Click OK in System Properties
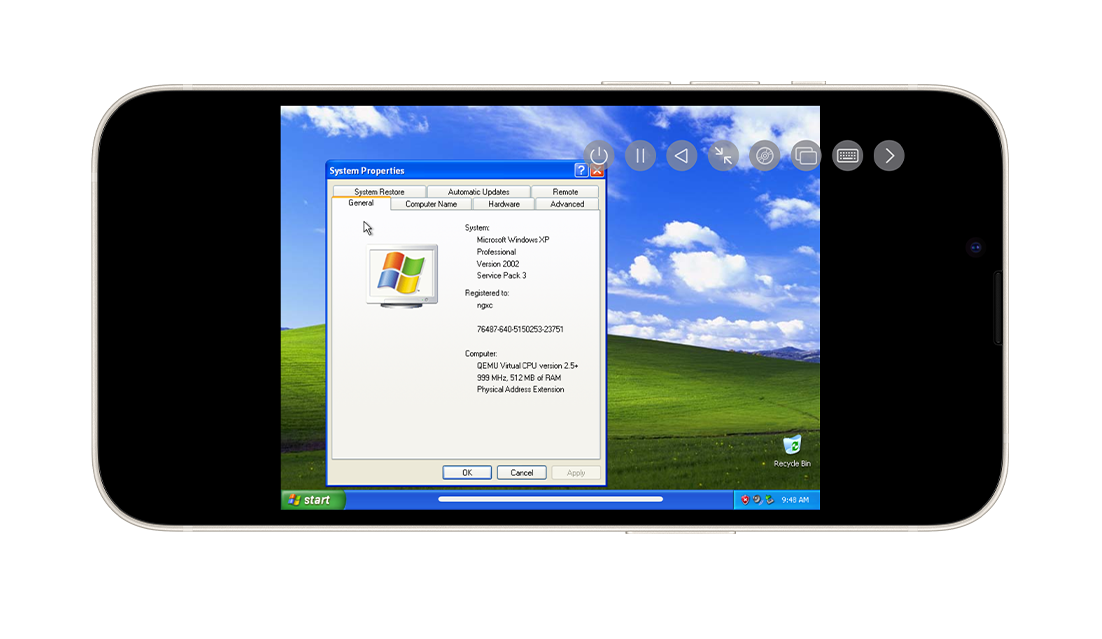1102x639 pixels. [467, 472]
